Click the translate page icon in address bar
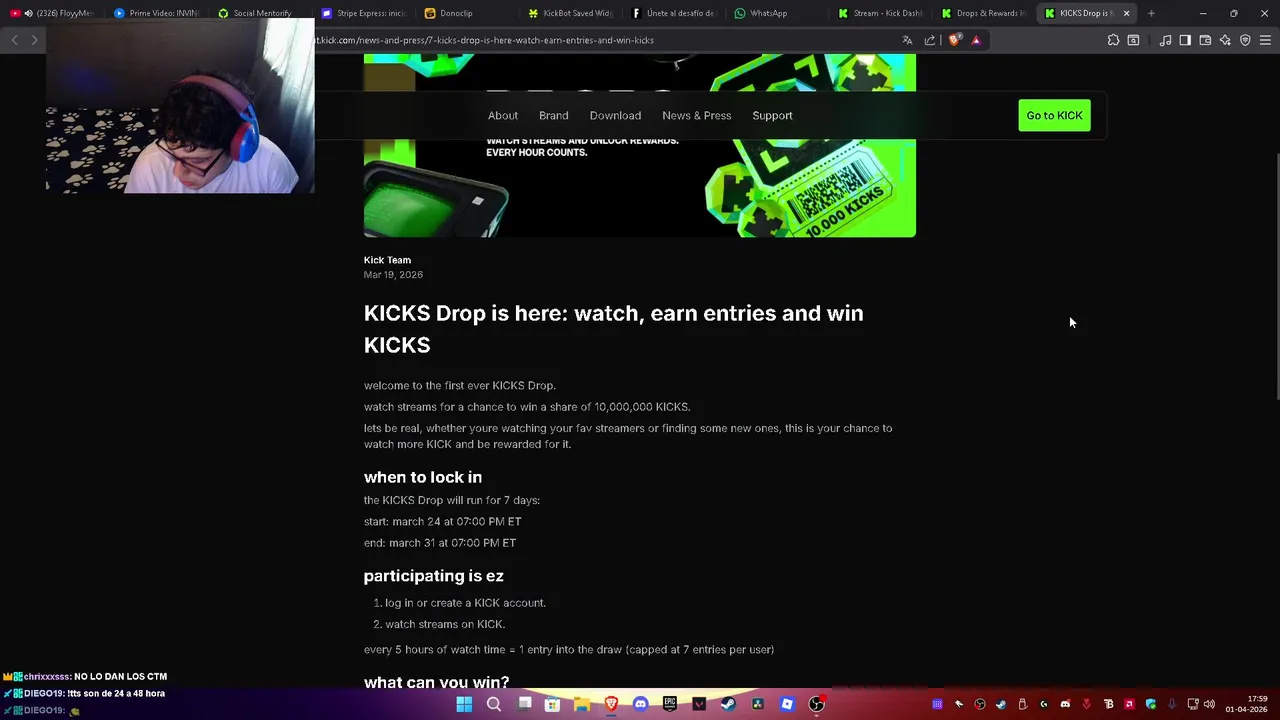The height and width of the screenshot is (720, 1280). pos(907,40)
